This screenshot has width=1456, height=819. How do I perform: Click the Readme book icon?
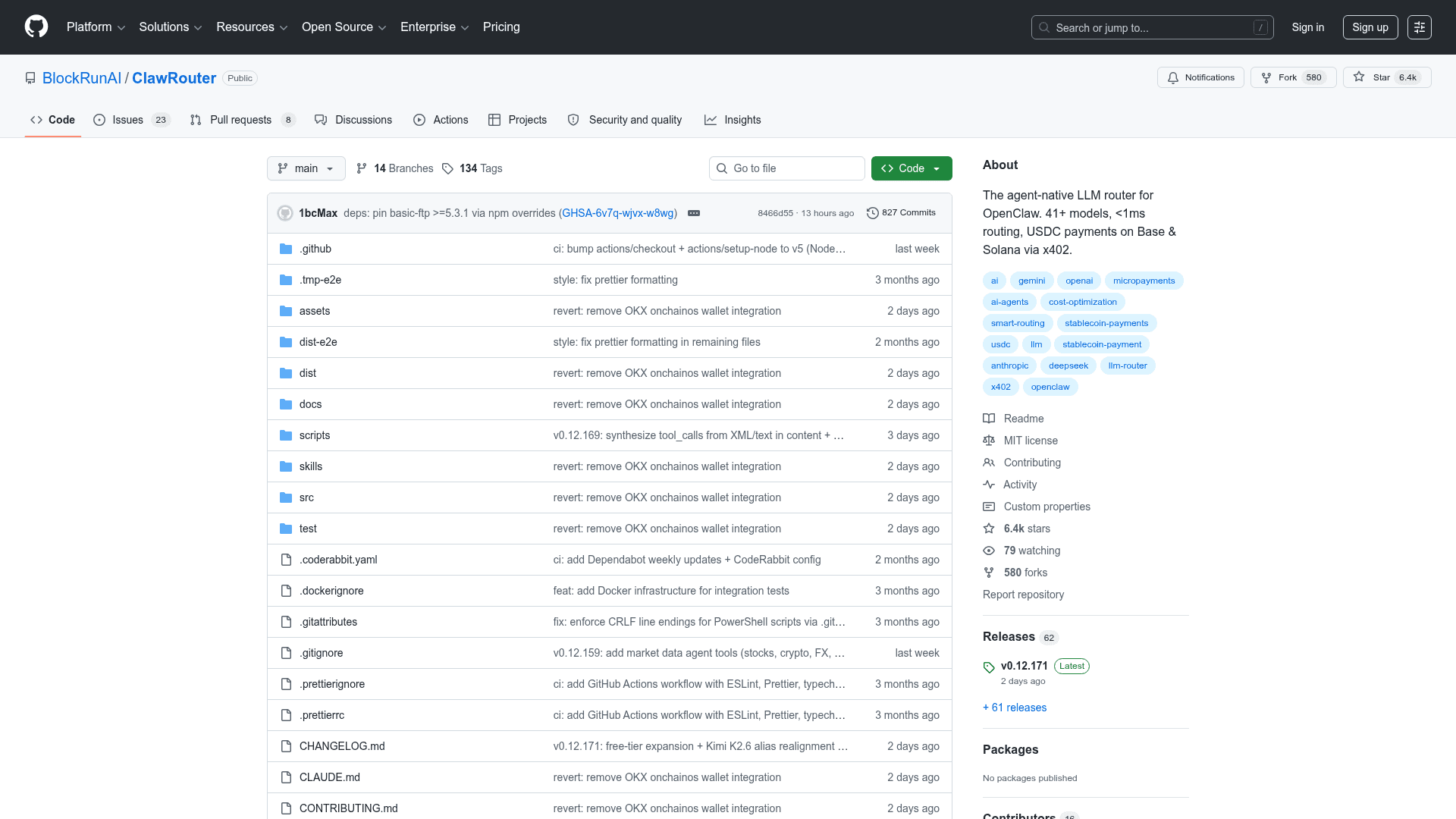[989, 419]
